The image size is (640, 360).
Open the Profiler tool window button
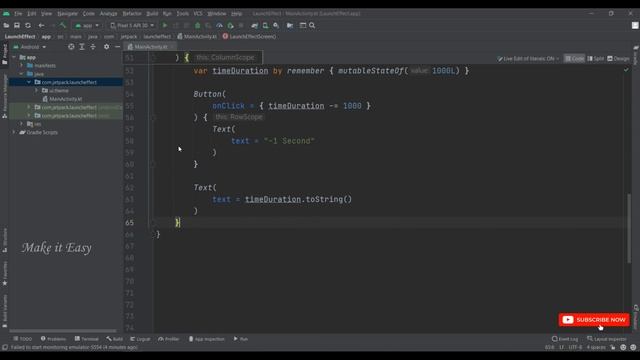(169, 339)
